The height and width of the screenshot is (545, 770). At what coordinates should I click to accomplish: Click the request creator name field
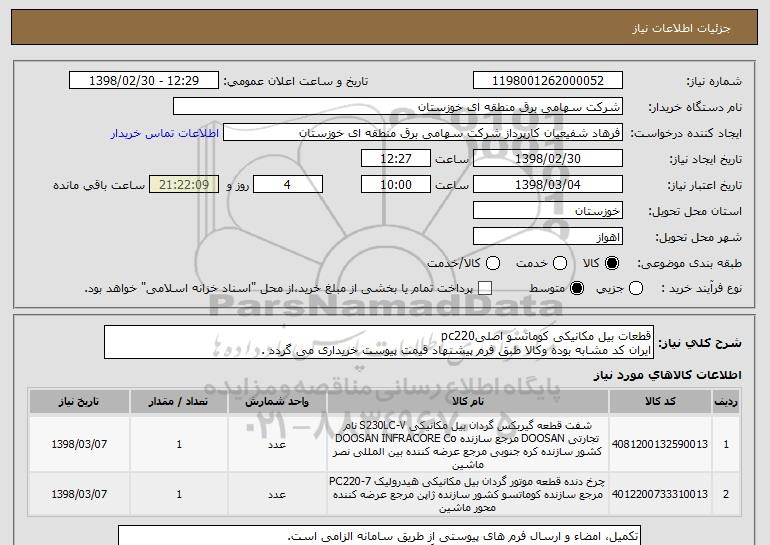pos(423,133)
